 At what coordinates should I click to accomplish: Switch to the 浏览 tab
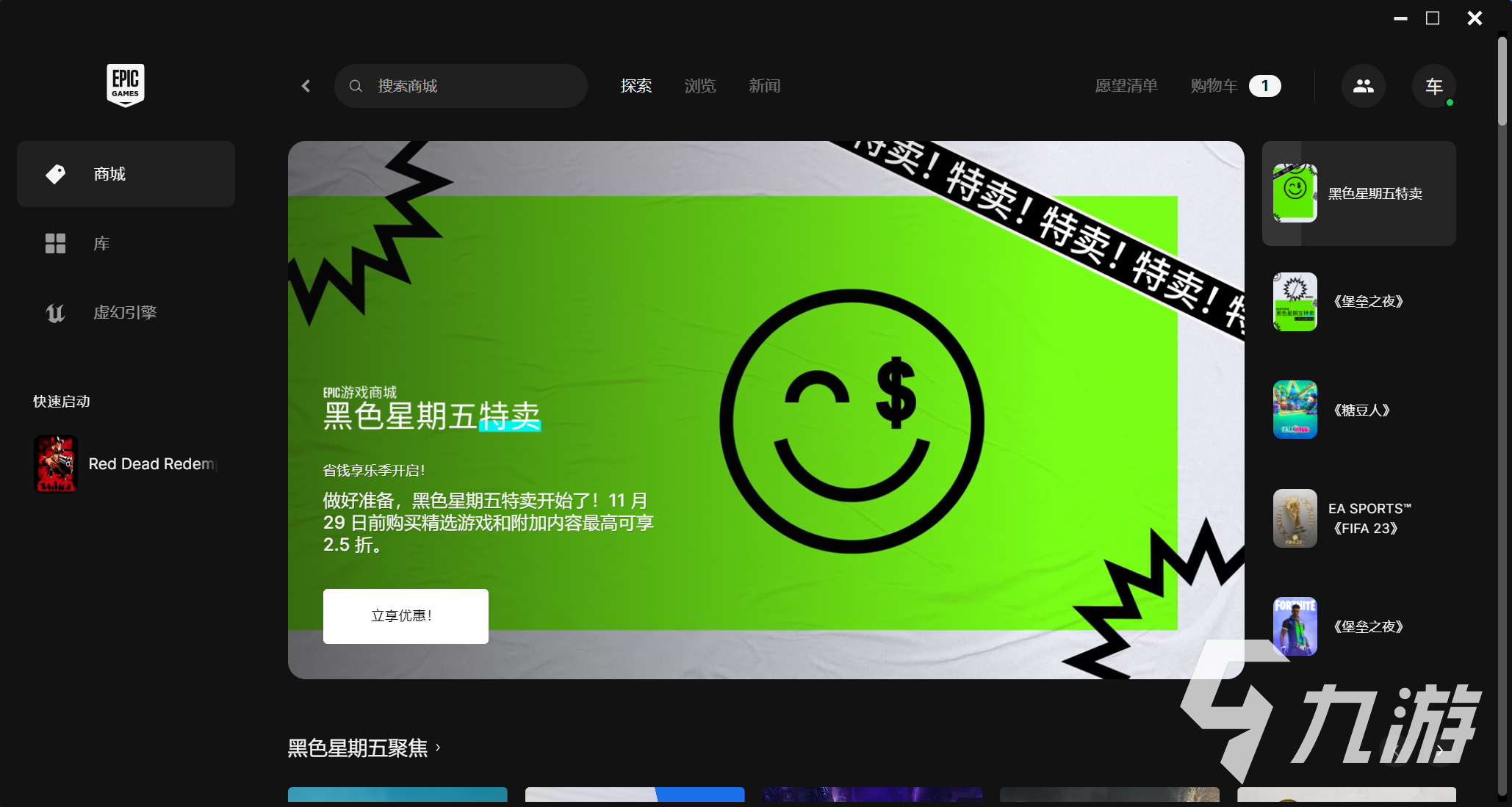(x=699, y=86)
